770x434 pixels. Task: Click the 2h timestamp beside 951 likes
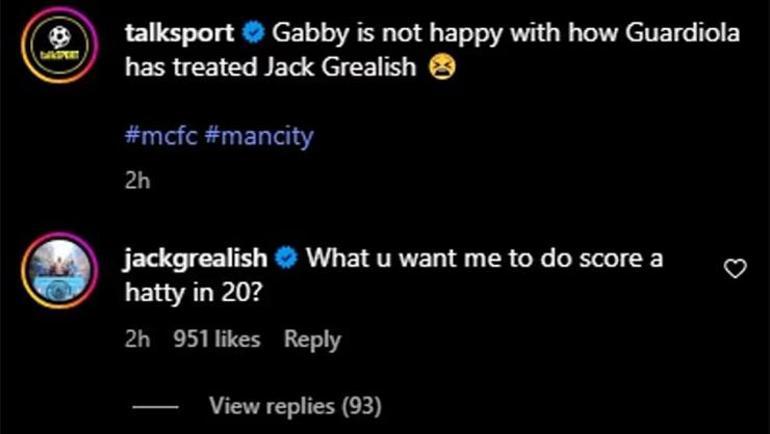(x=137, y=340)
